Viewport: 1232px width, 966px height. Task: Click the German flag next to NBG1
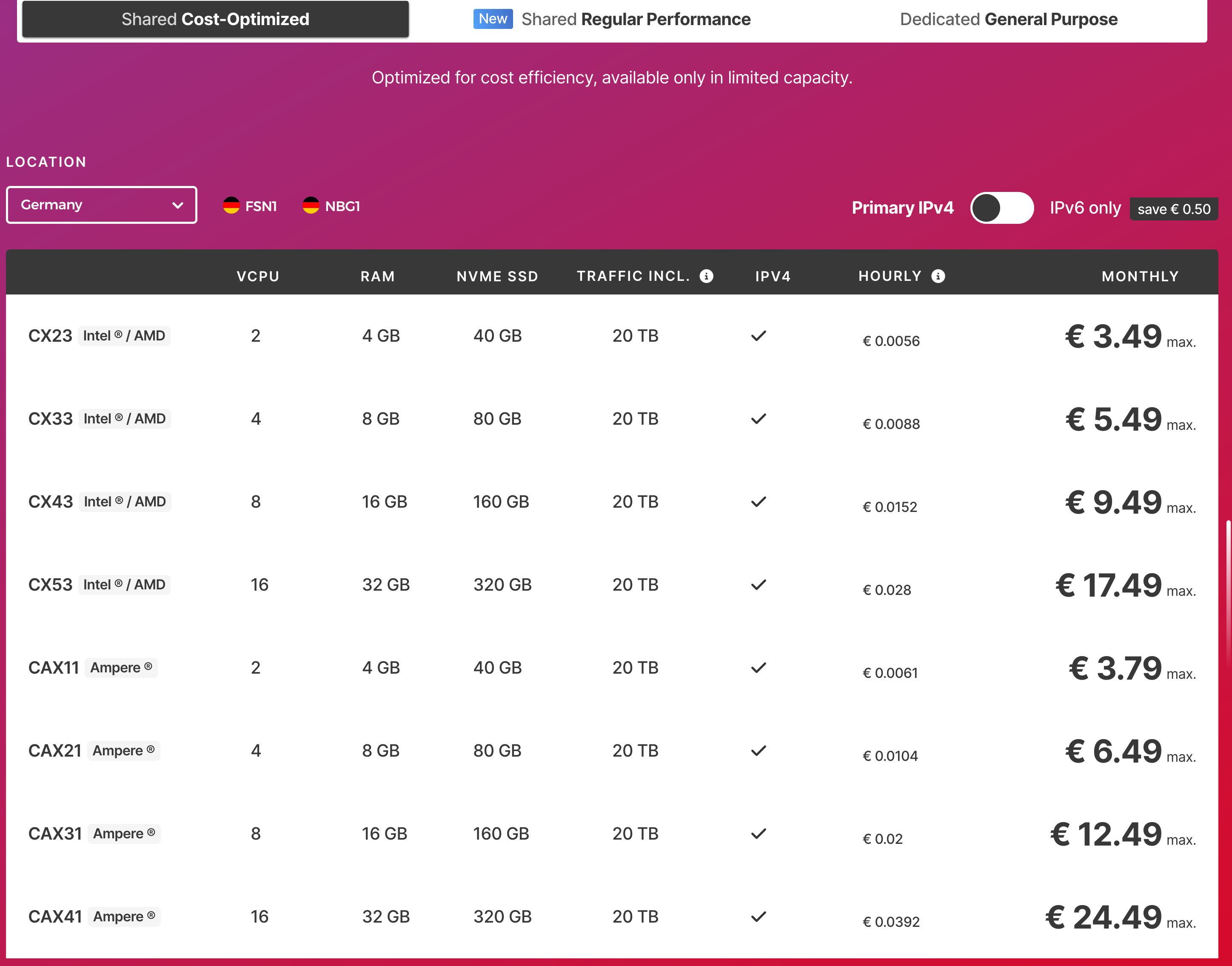click(x=311, y=205)
